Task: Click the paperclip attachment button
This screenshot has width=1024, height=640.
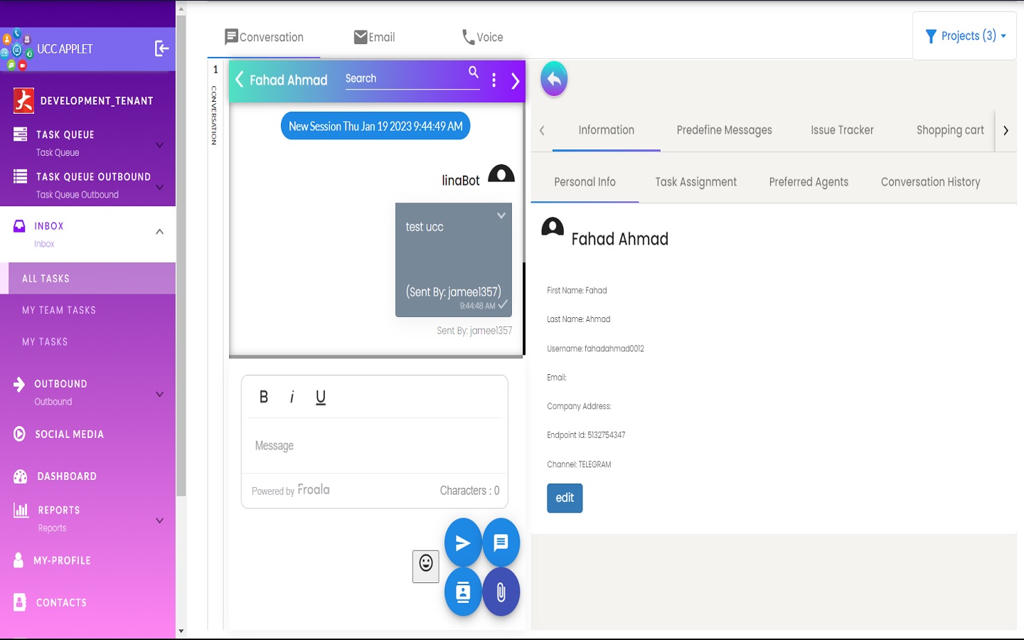Action: 501,592
